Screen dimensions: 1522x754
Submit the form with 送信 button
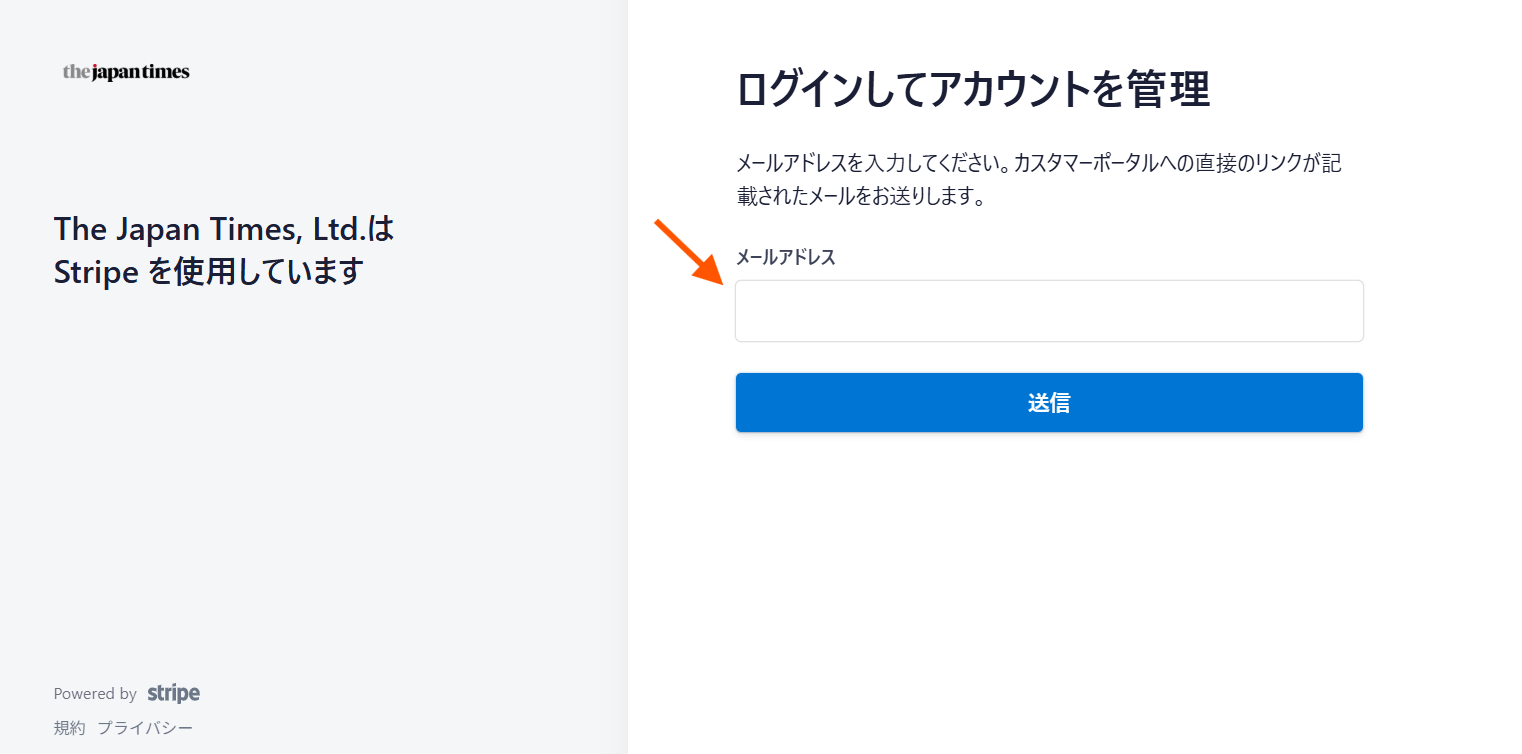pyautogui.click(x=1049, y=403)
